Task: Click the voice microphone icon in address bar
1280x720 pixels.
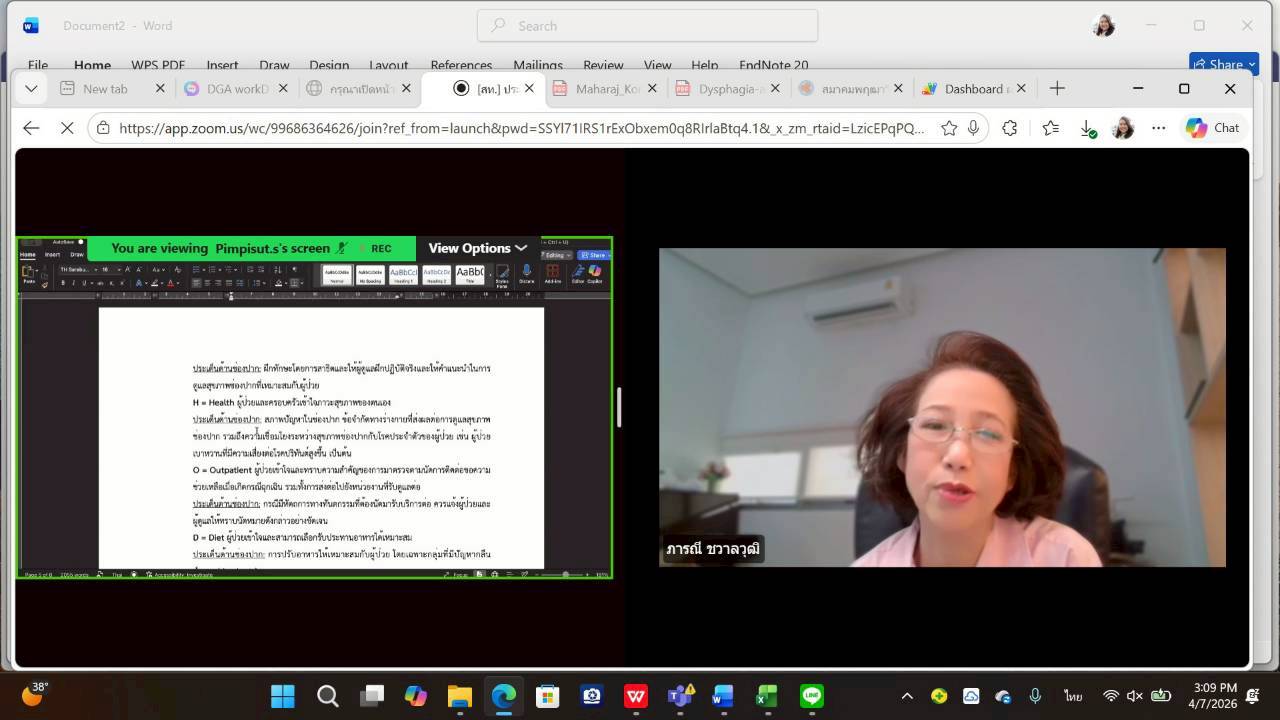Action: (x=973, y=128)
